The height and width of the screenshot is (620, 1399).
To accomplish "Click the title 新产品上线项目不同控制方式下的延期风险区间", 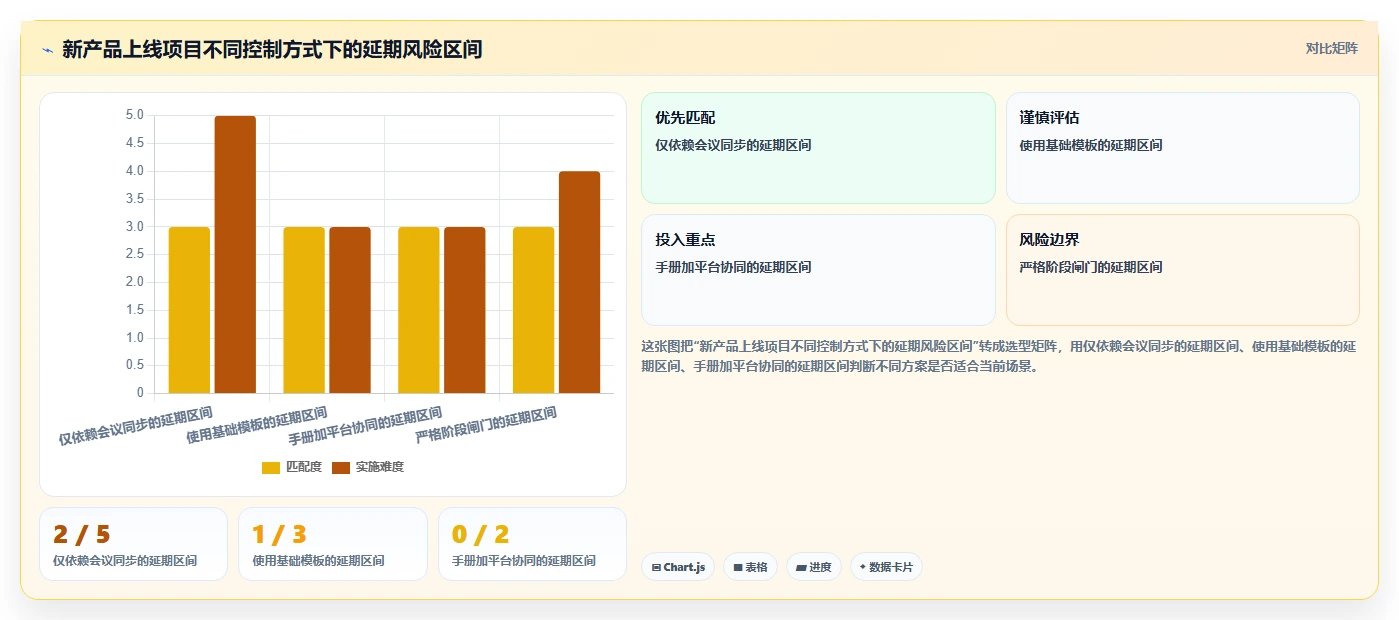I will click(272, 49).
